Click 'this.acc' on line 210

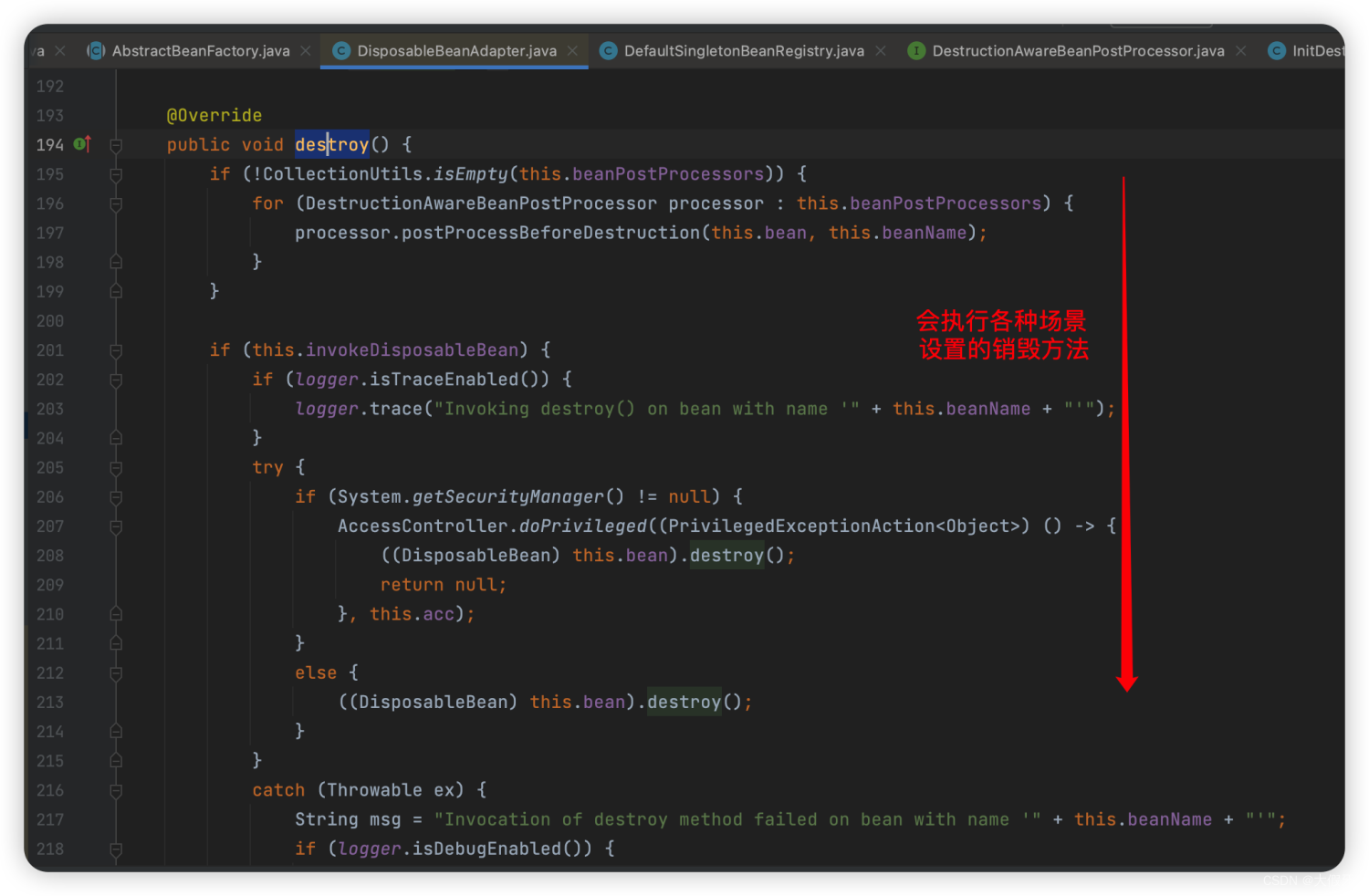(412, 614)
